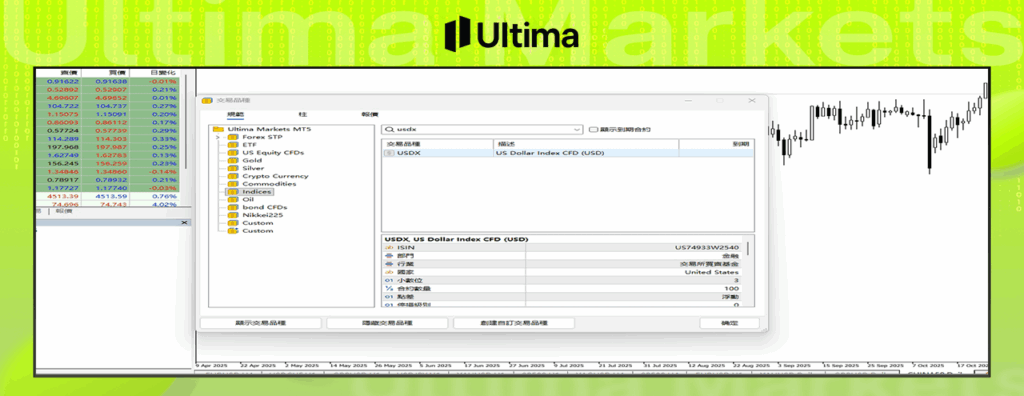Click the magnifier icon in the search box

click(389, 130)
